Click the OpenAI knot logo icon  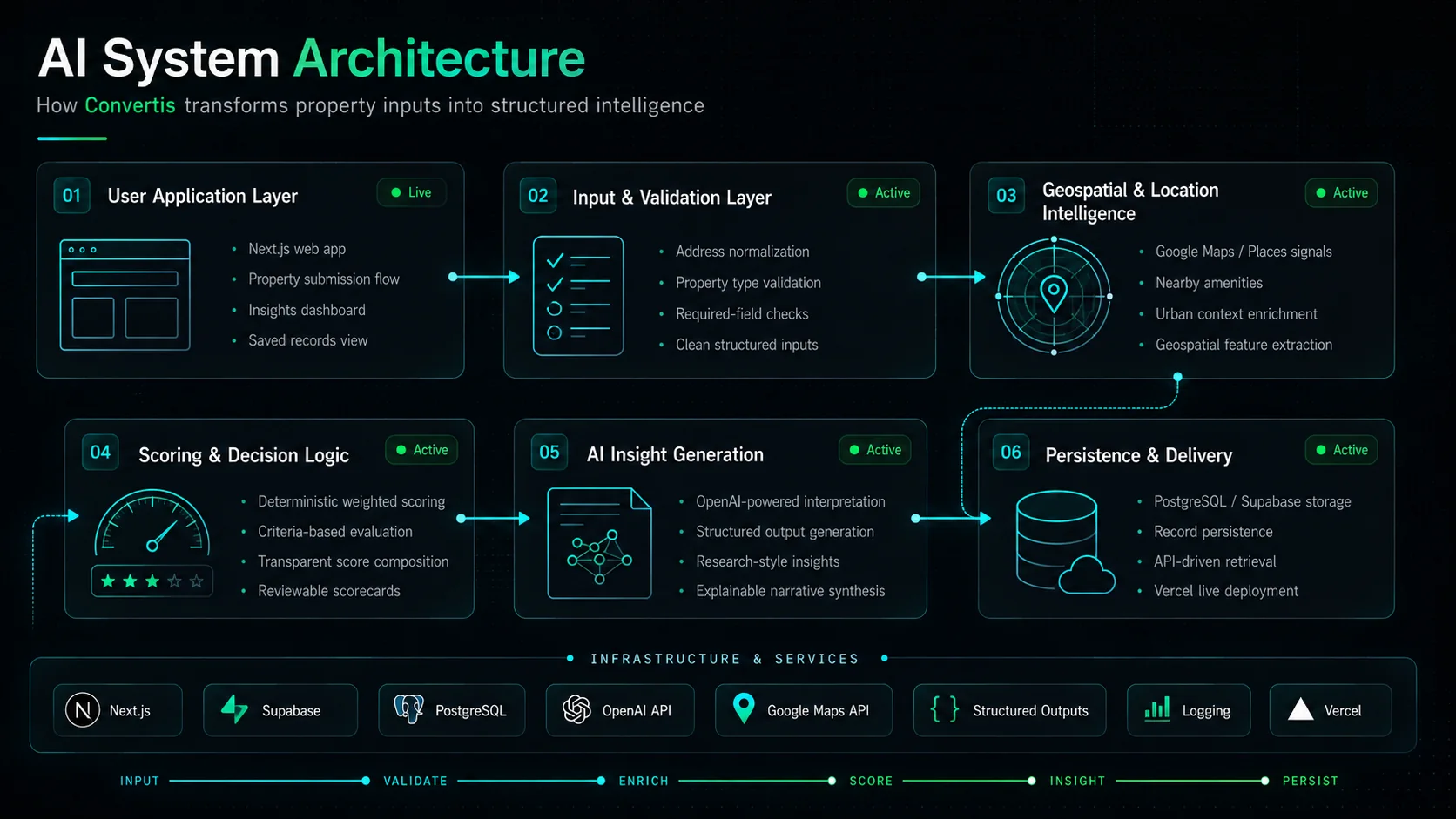tap(576, 710)
